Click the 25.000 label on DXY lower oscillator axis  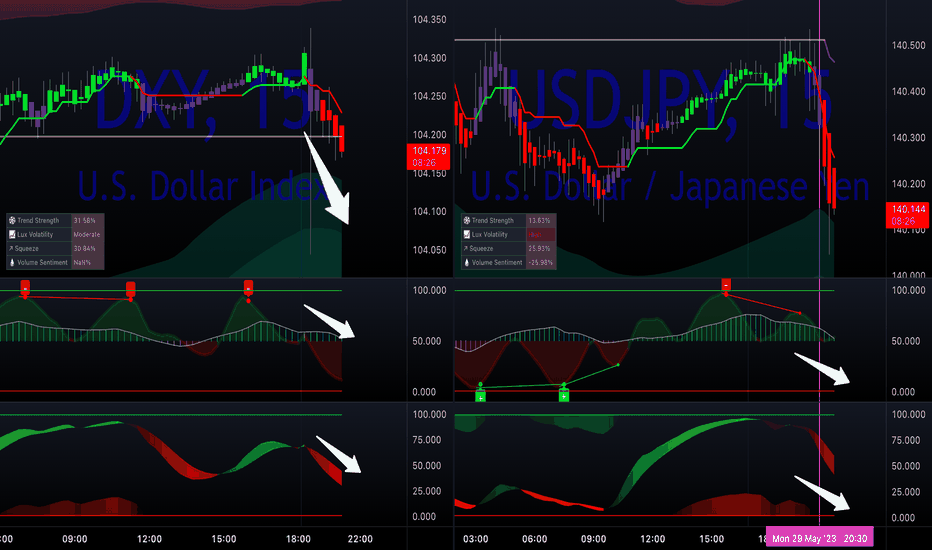427,491
